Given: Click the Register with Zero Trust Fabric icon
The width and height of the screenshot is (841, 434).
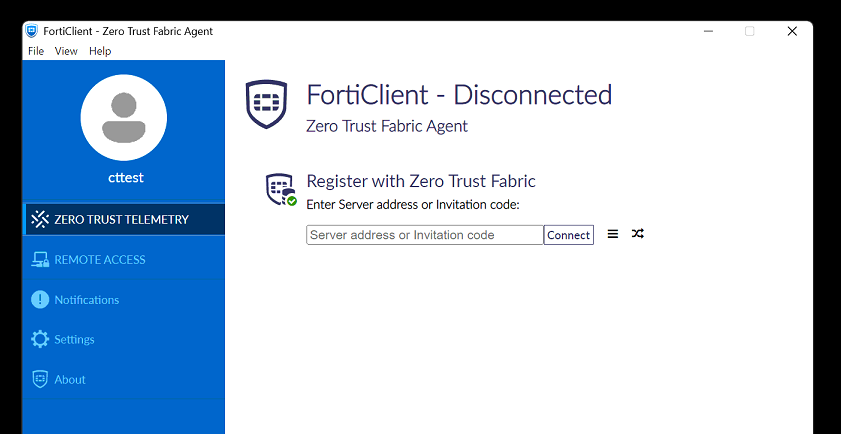Looking at the screenshot, I should tap(281, 189).
